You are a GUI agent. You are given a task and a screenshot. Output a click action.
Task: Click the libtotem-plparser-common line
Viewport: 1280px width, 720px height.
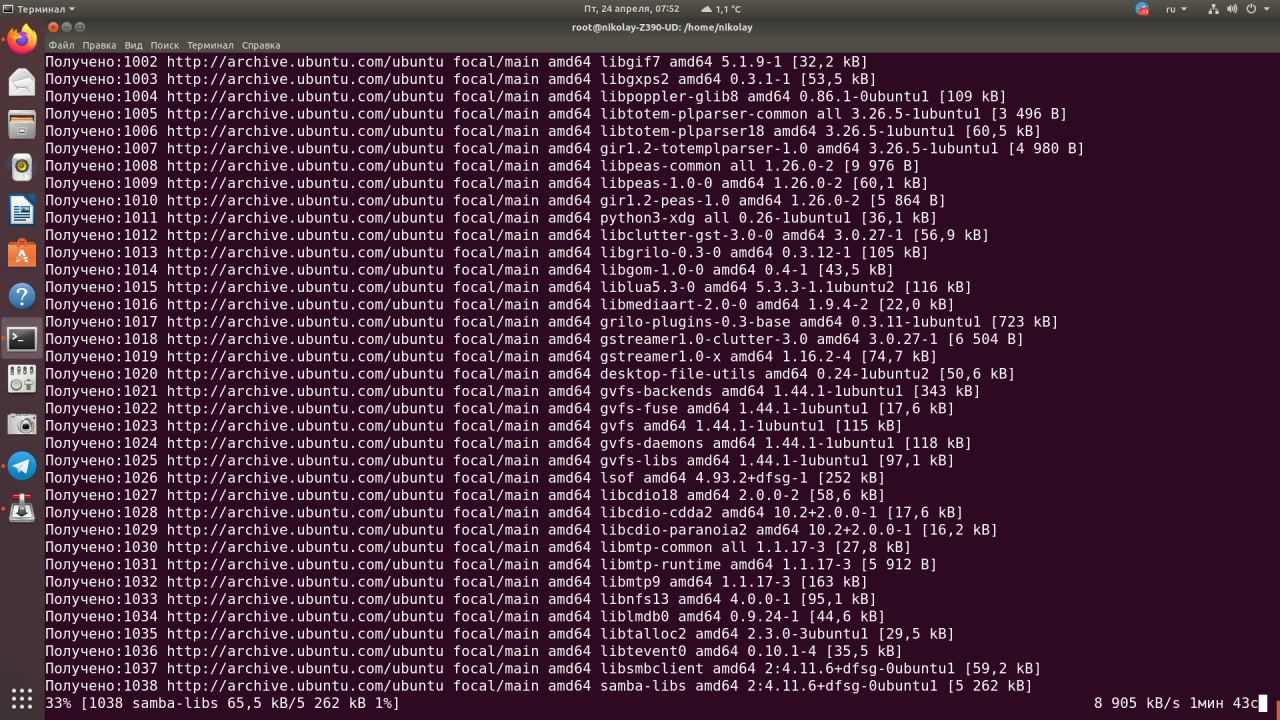[556, 114]
